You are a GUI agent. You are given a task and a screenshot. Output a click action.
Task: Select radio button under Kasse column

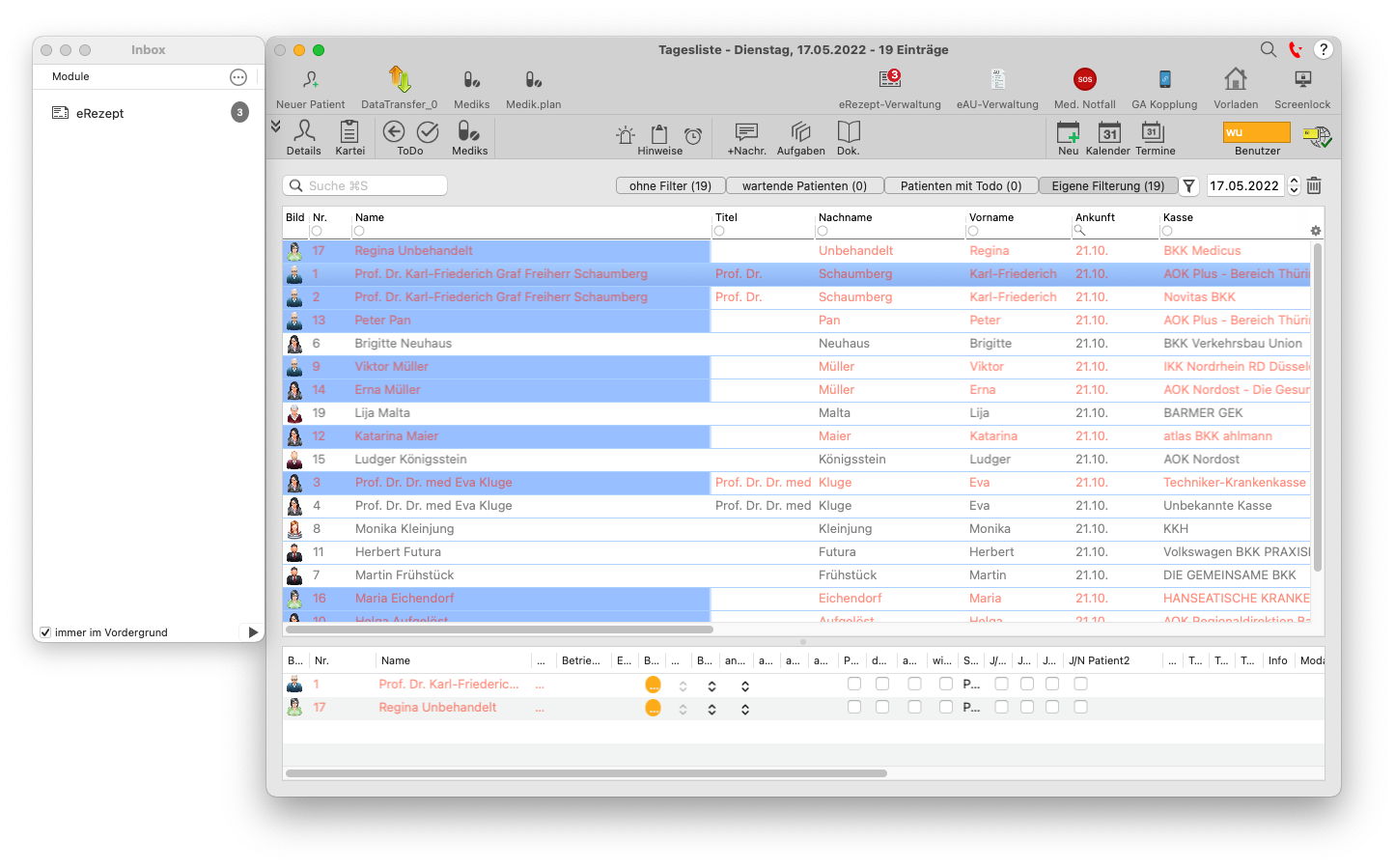pos(1167,231)
